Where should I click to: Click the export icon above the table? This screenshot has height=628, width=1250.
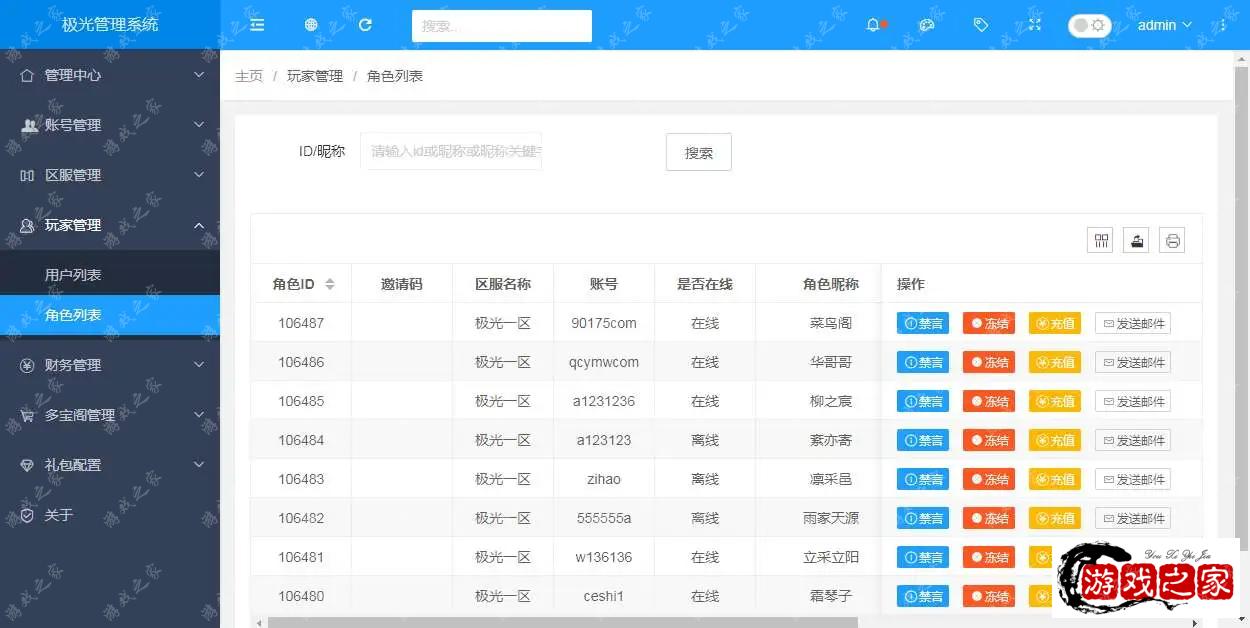coord(1136,240)
